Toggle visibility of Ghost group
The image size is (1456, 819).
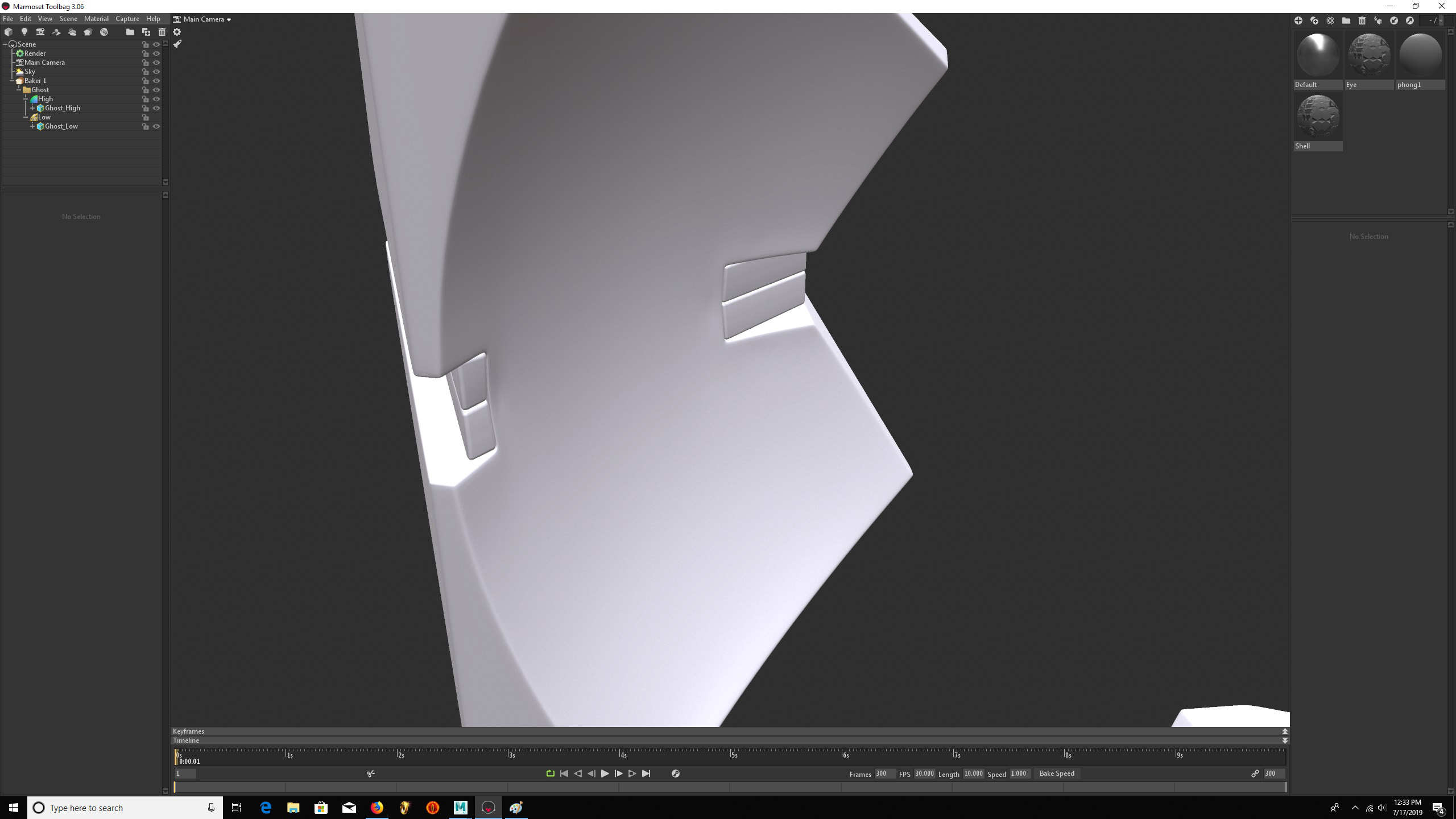pyautogui.click(x=156, y=90)
